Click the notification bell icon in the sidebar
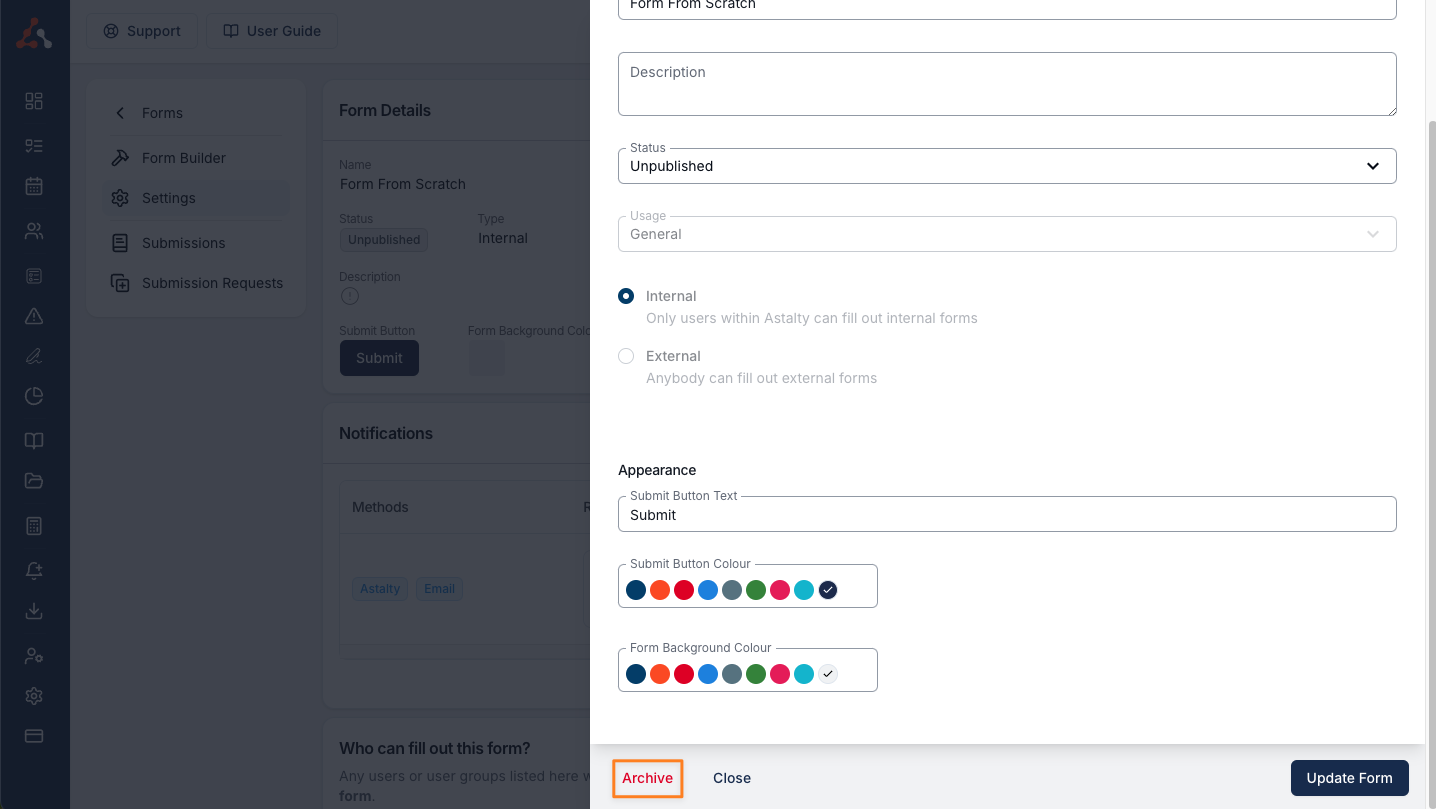1436x809 pixels. 34,571
